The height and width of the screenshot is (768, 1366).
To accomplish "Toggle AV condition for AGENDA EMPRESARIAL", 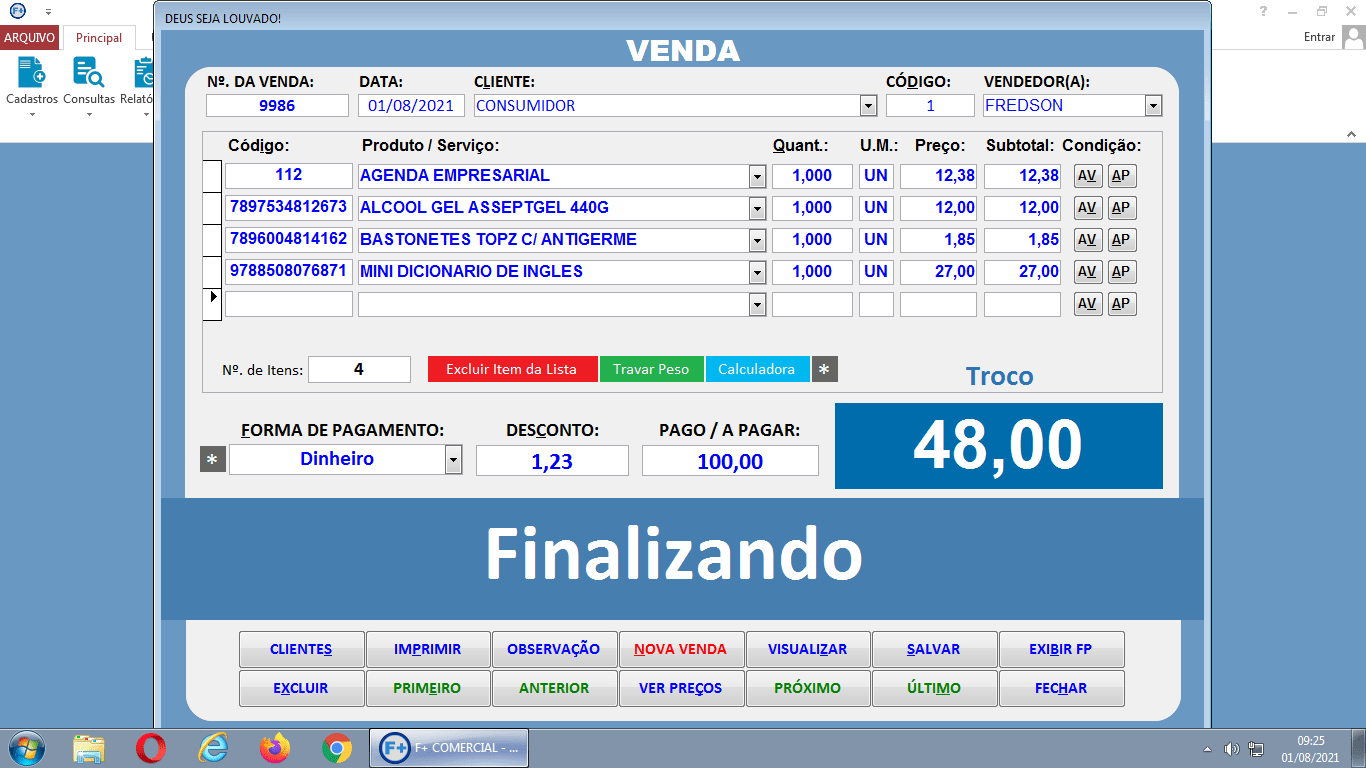I will coord(1087,175).
